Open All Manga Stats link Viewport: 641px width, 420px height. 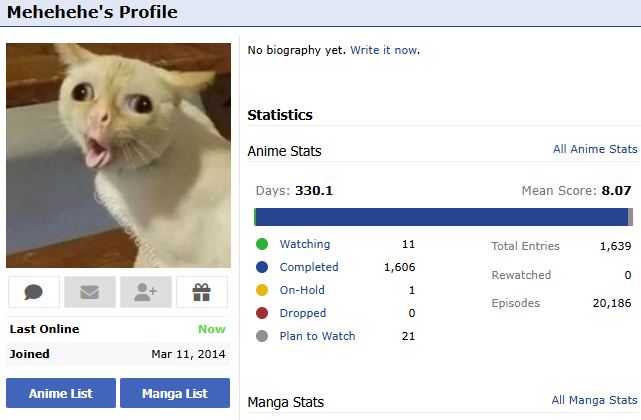click(594, 400)
